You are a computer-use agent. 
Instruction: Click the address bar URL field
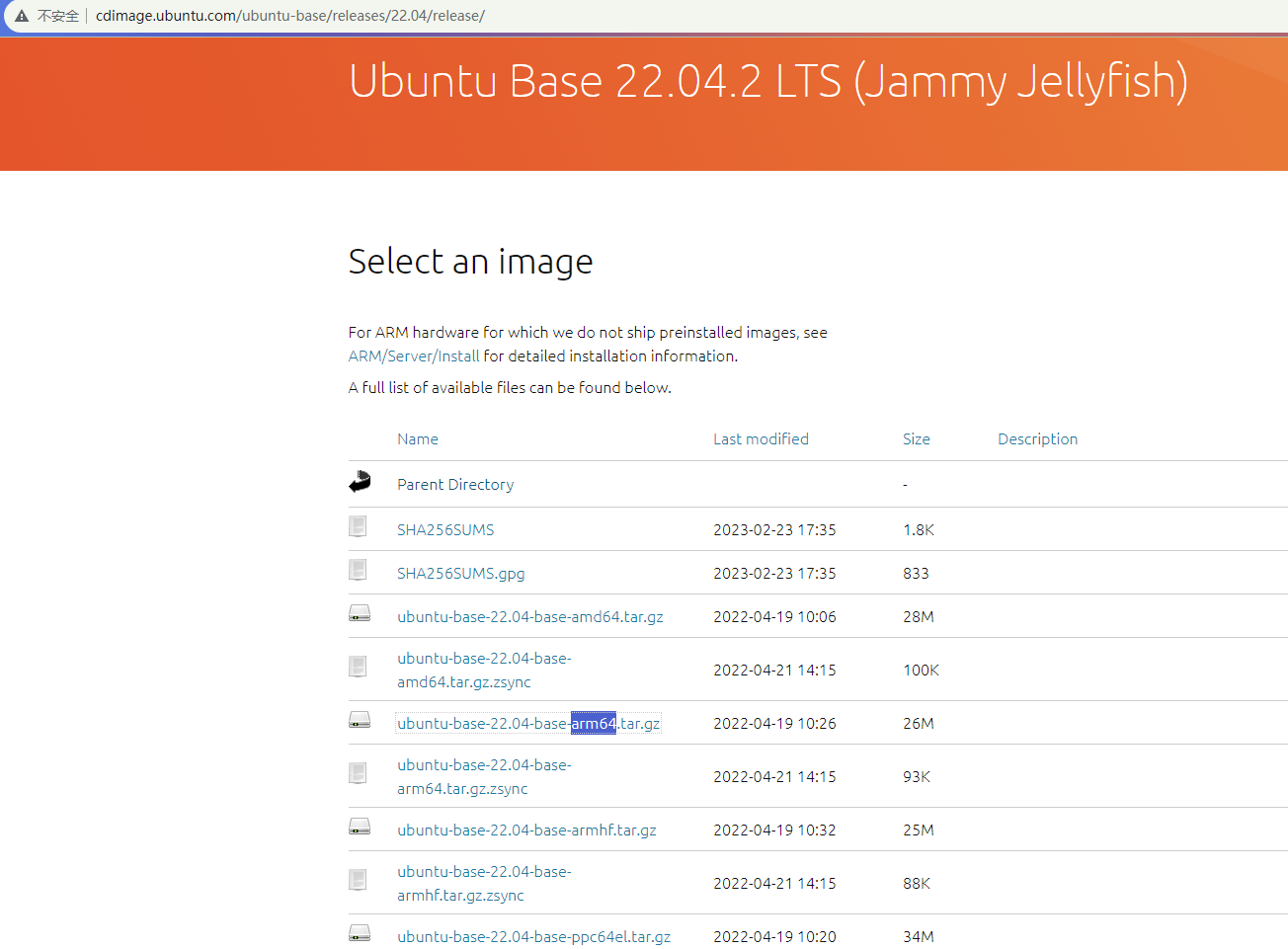click(x=290, y=16)
